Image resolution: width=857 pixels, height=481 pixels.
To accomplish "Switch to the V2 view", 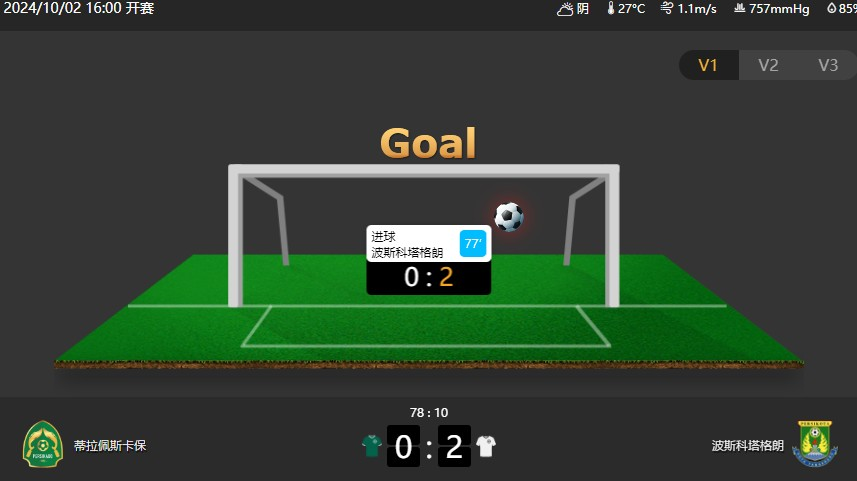I will [x=768, y=65].
